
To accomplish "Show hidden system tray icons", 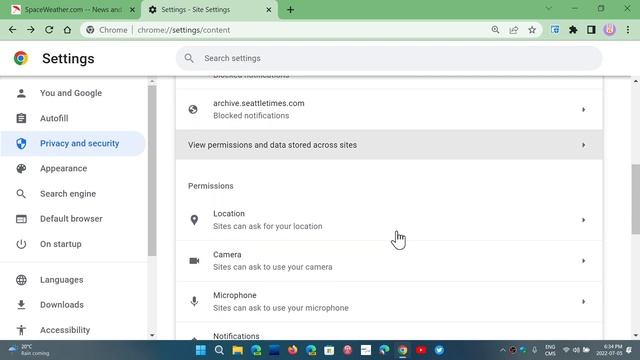I will coord(502,350).
